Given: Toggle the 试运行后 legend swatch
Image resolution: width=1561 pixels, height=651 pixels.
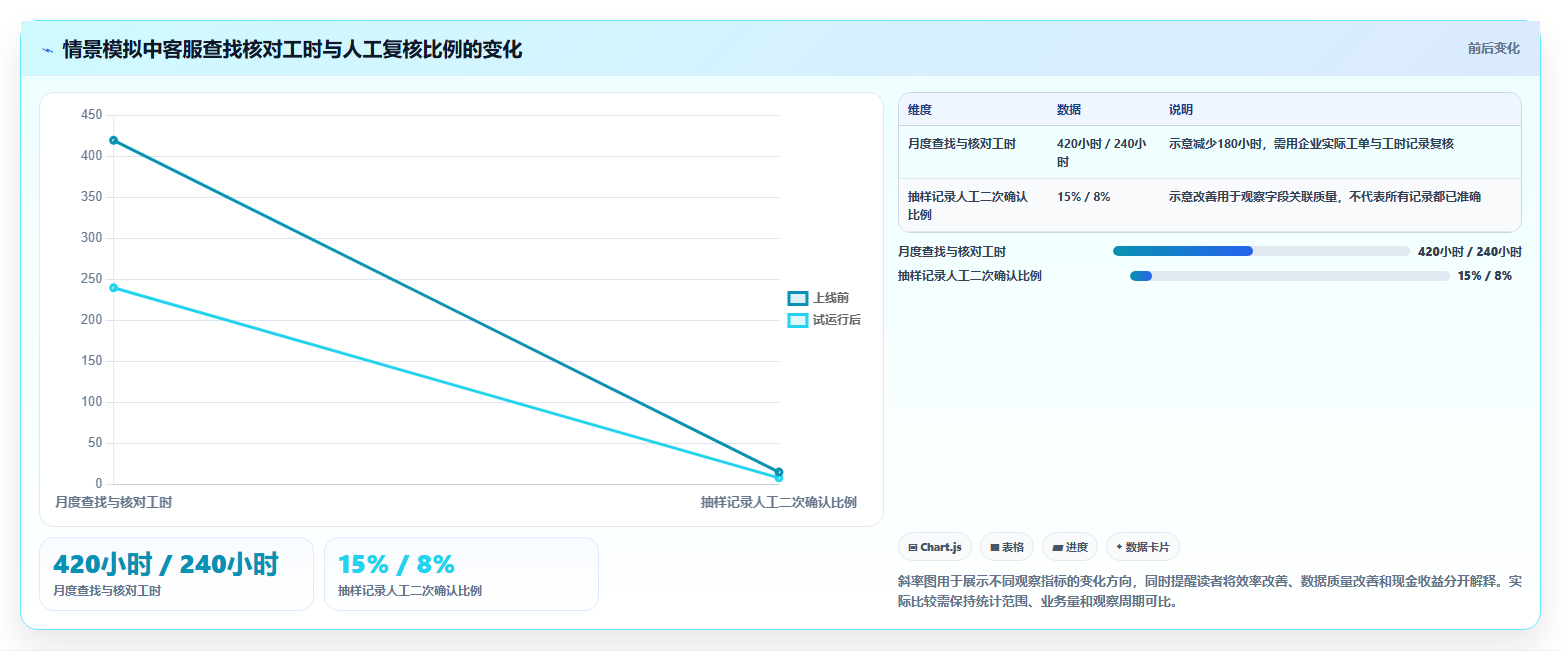Looking at the screenshot, I should [x=797, y=320].
